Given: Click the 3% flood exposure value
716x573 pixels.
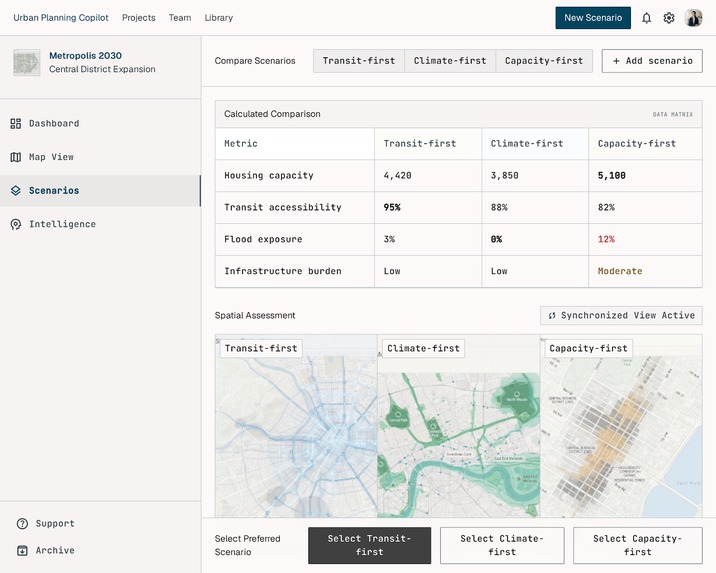Looking at the screenshot, I should [389, 239].
